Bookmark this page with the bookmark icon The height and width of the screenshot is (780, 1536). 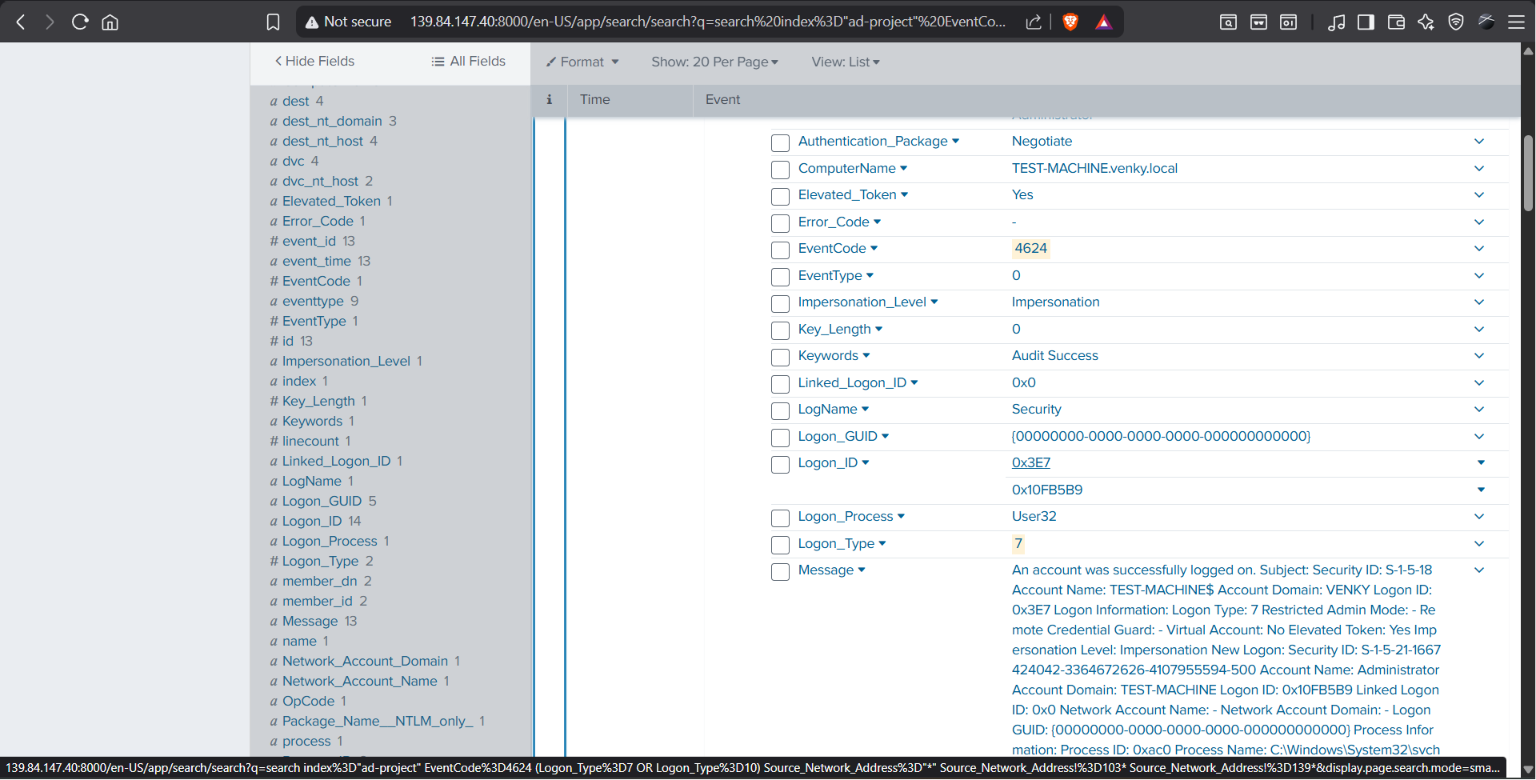click(x=273, y=22)
